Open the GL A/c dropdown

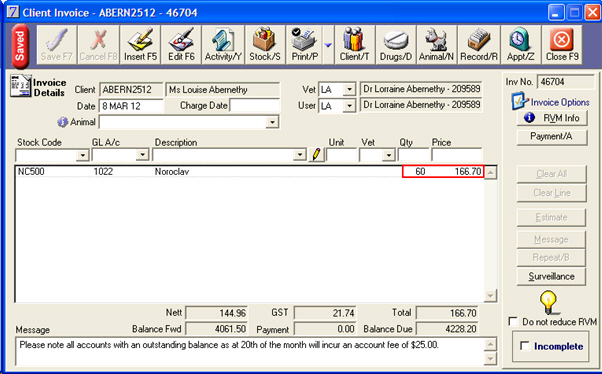pos(142,155)
